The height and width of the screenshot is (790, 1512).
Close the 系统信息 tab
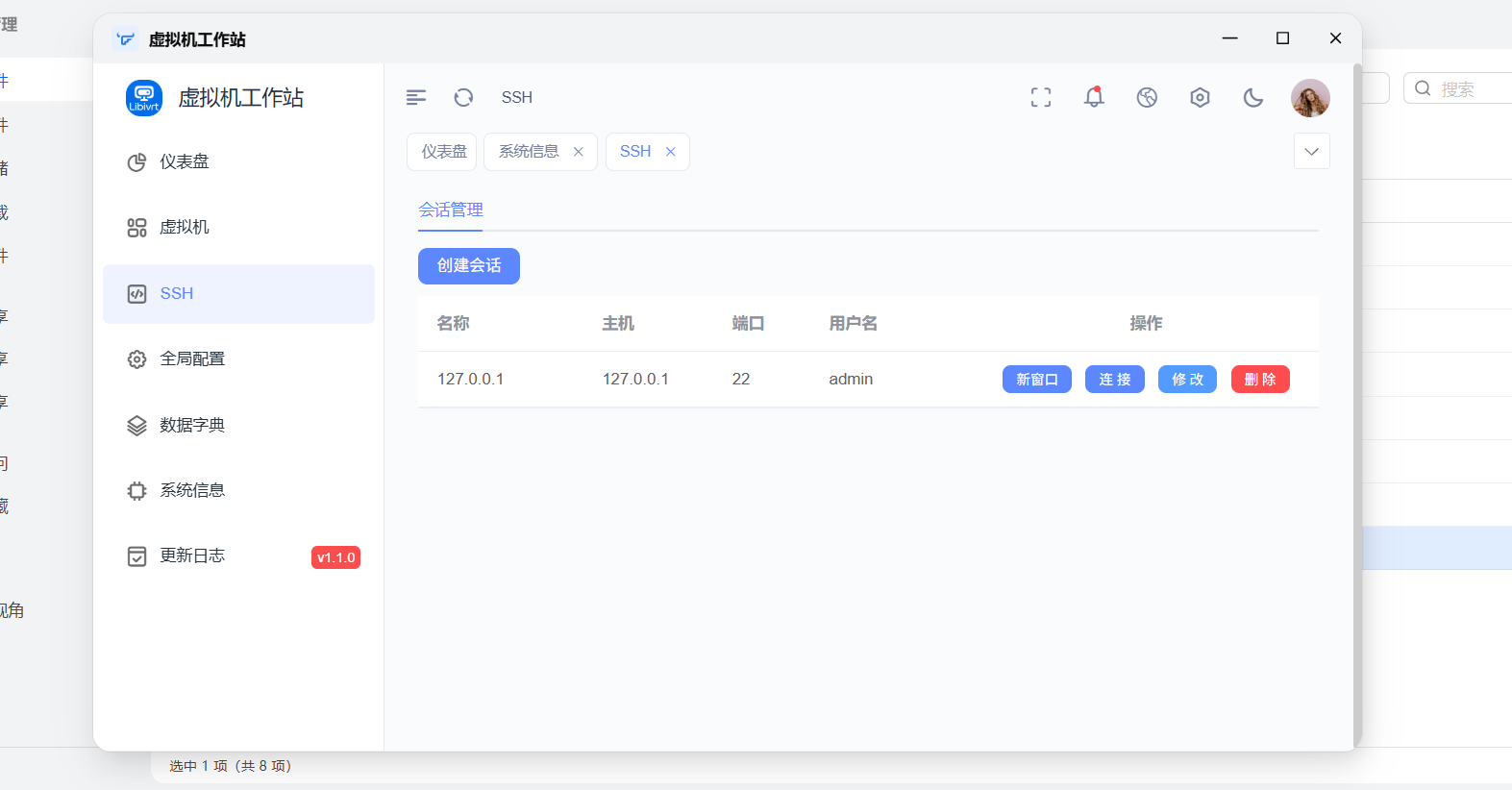pyautogui.click(x=579, y=152)
